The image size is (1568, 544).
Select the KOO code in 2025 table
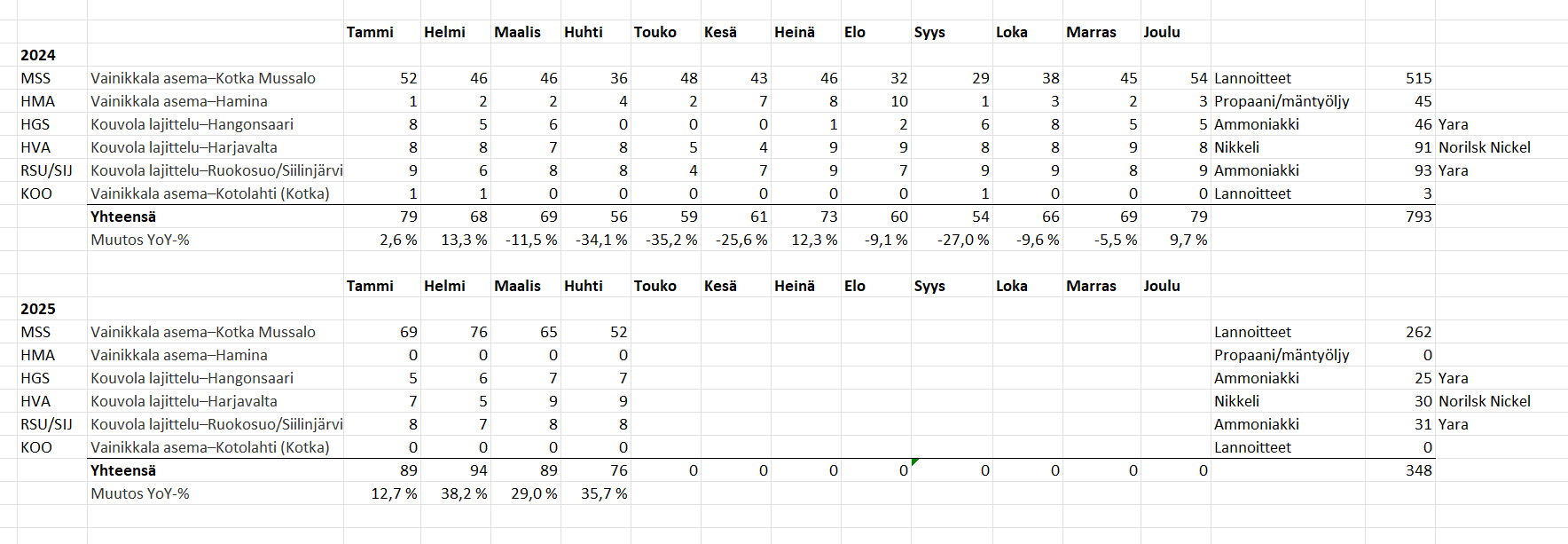[36, 447]
